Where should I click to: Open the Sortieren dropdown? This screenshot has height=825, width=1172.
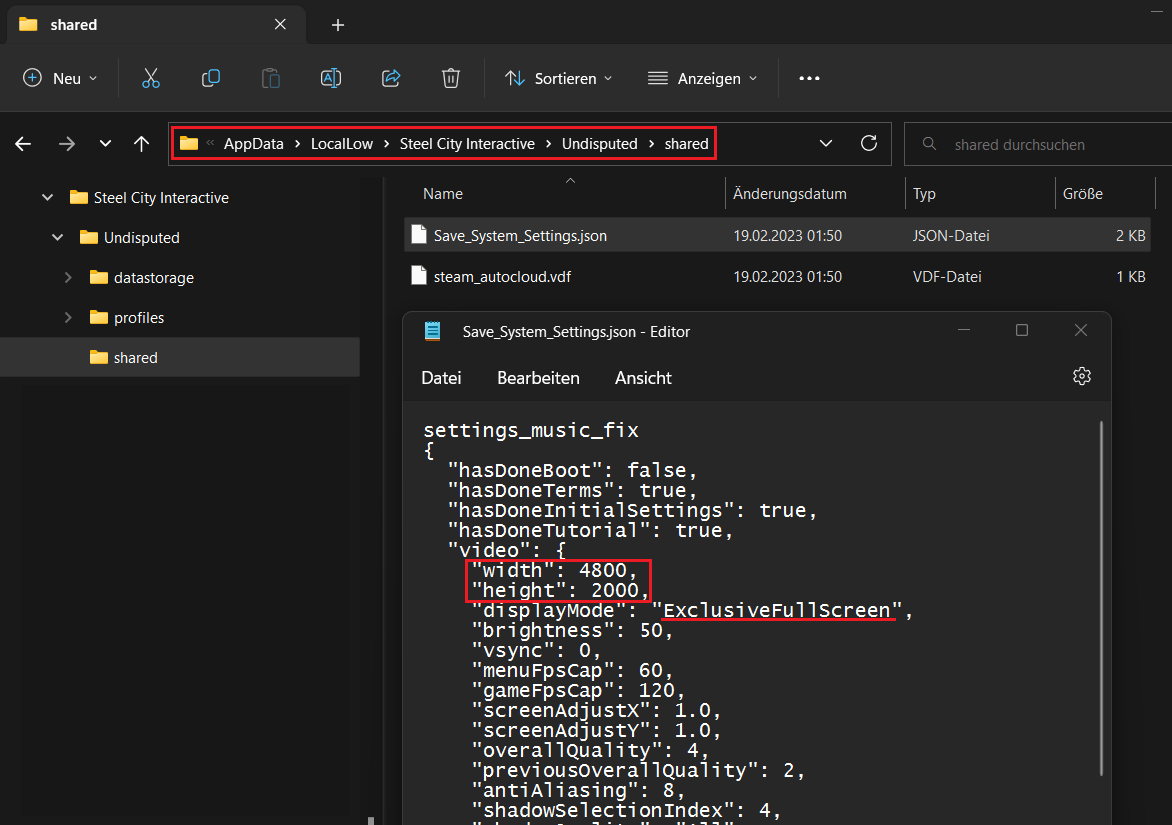click(558, 77)
